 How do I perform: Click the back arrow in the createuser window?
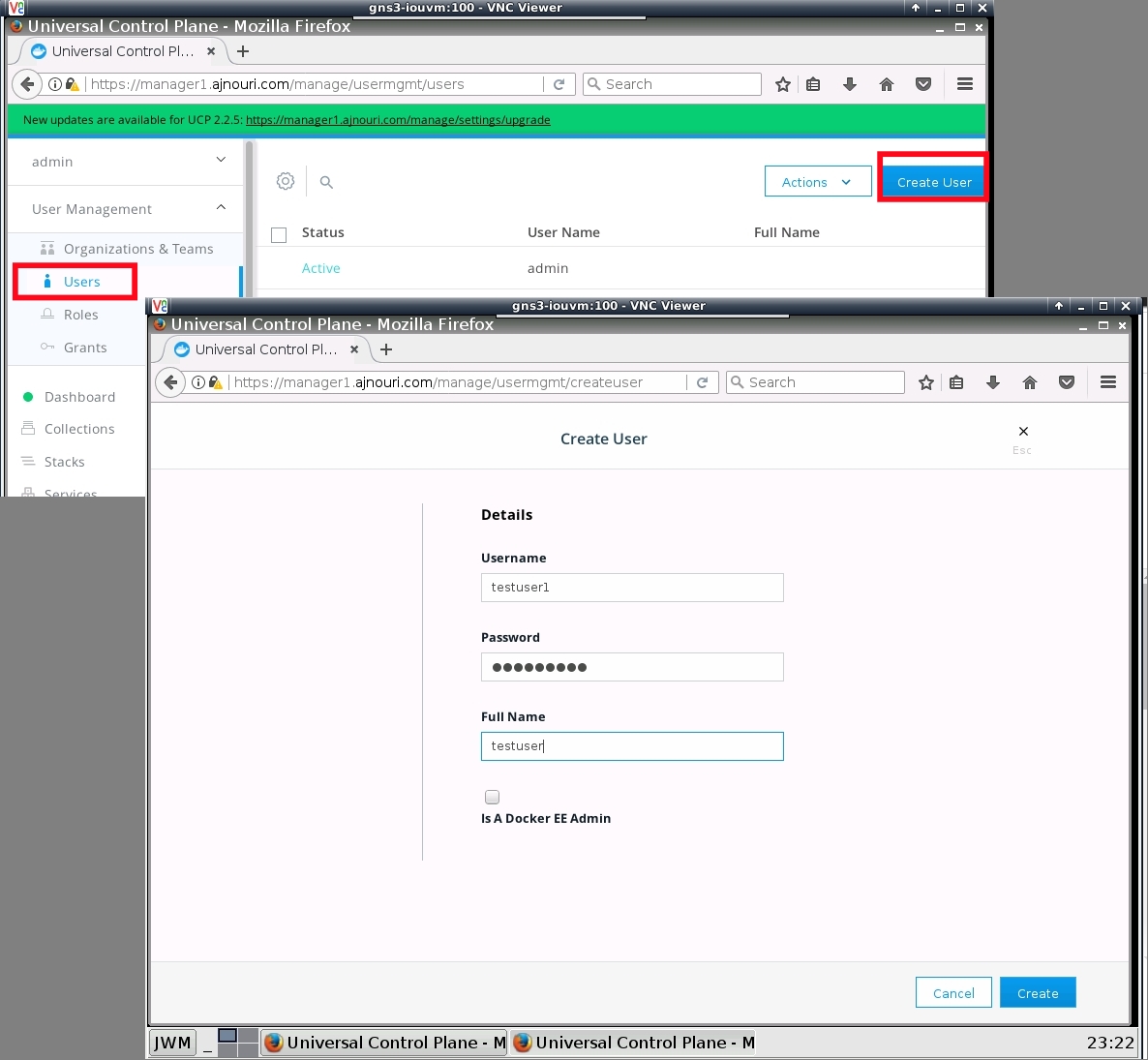(x=170, y=382)
